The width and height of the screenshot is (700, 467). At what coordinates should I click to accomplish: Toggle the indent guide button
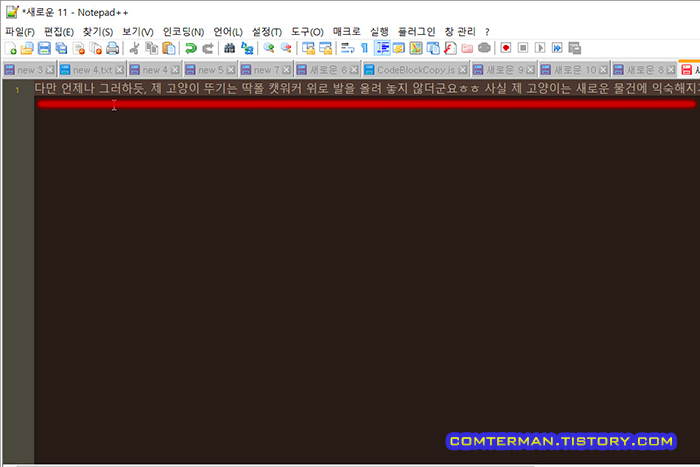click(x=382, y=48)
